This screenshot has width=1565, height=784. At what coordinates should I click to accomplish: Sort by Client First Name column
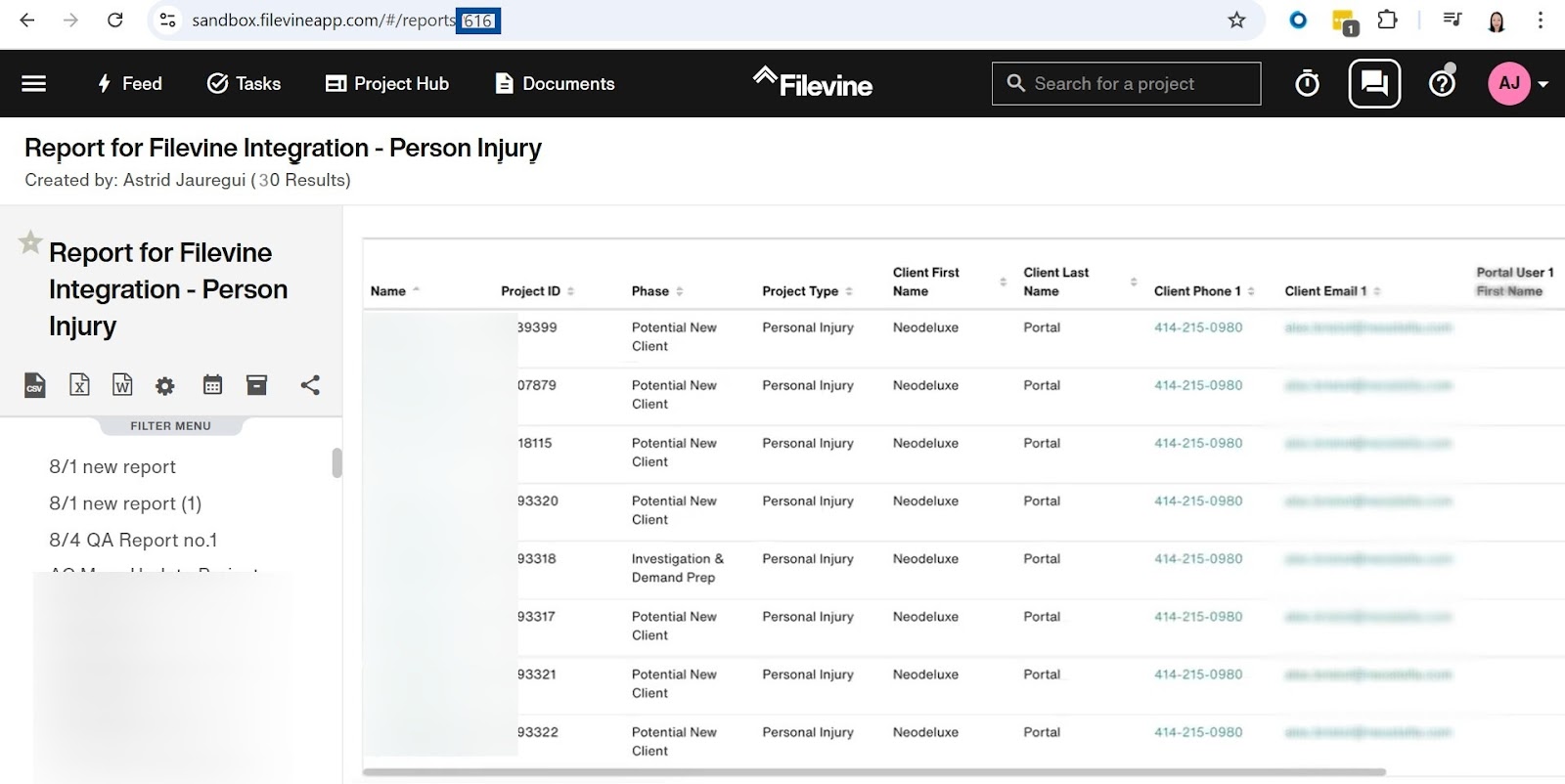[950, 282]
